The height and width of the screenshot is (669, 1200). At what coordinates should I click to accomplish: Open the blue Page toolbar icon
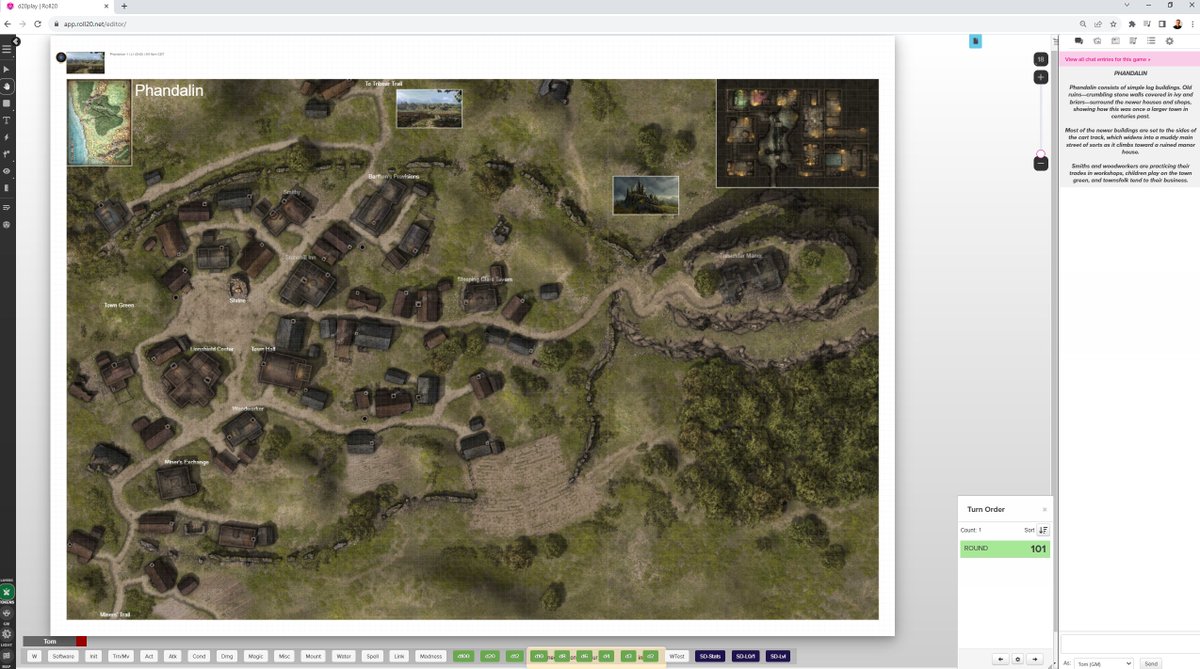pyautogui.click(x=975, y=41)
